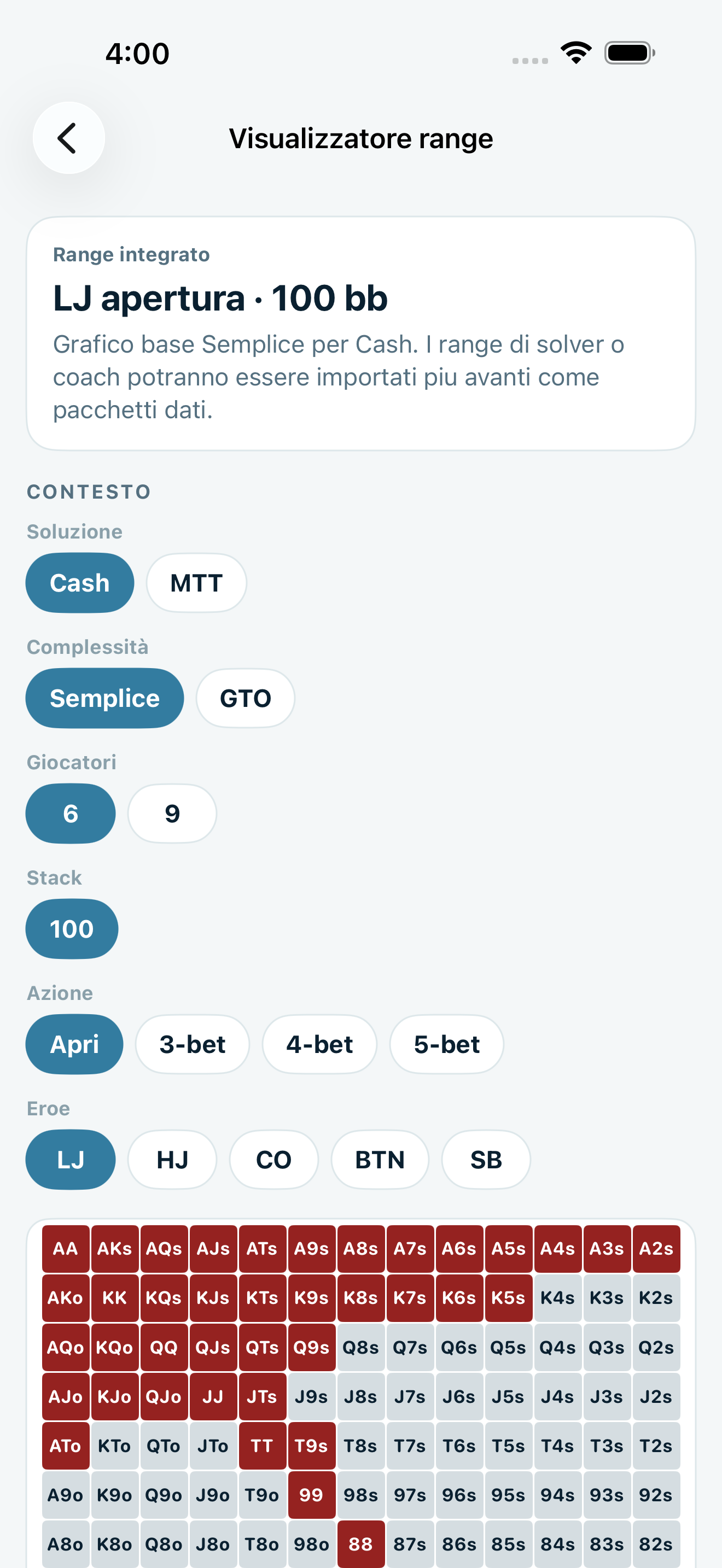The image size is (722, 1568).
Task: Set hero position to SB
Action: pos(486,1160)
